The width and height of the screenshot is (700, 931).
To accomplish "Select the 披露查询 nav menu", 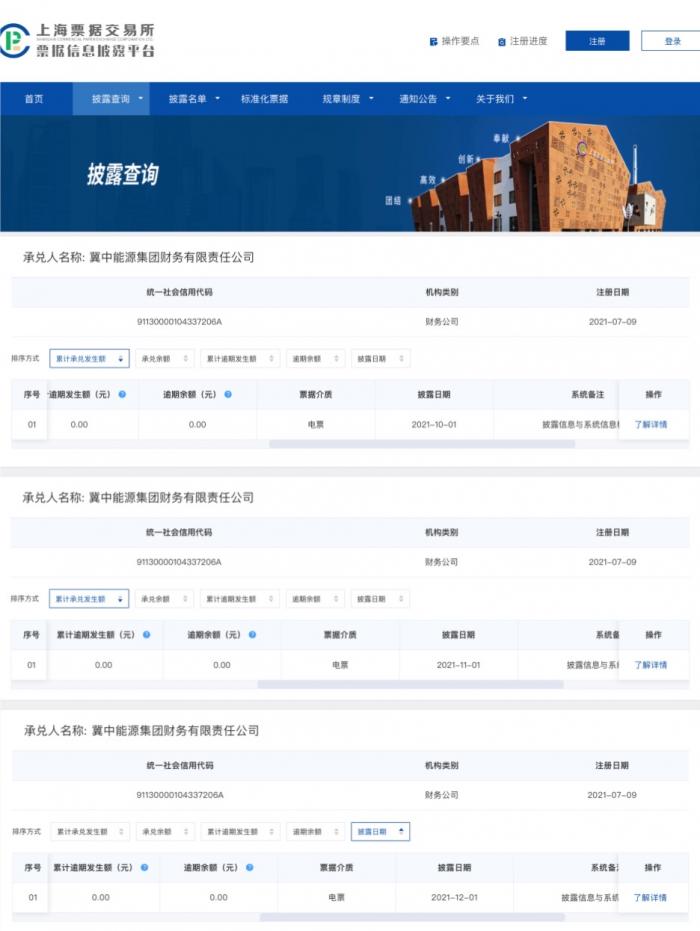I will coord(111,99).
